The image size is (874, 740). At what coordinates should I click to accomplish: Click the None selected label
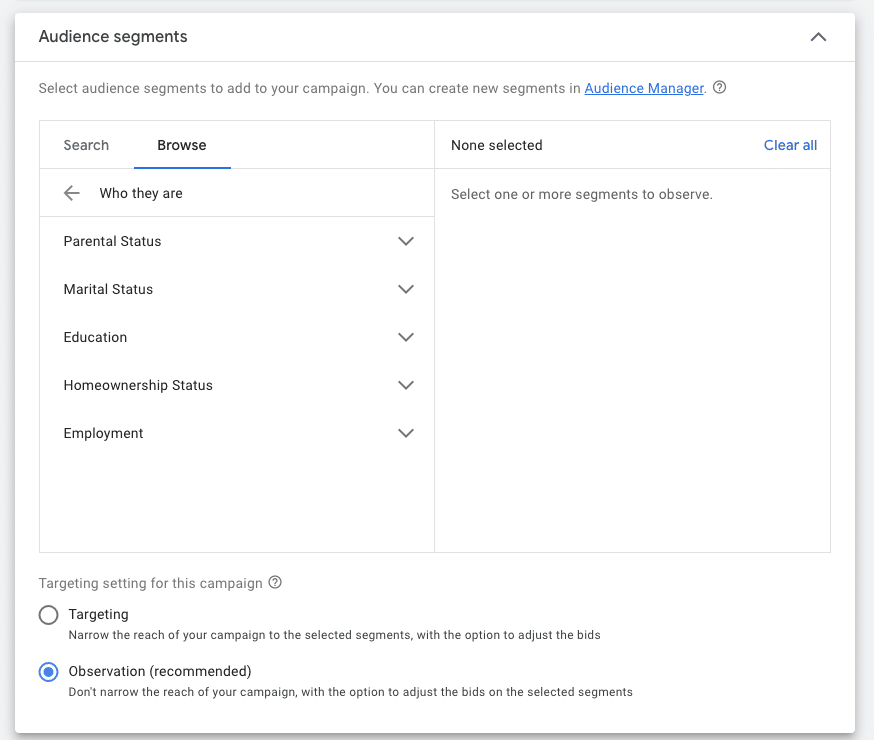(497, 145)
